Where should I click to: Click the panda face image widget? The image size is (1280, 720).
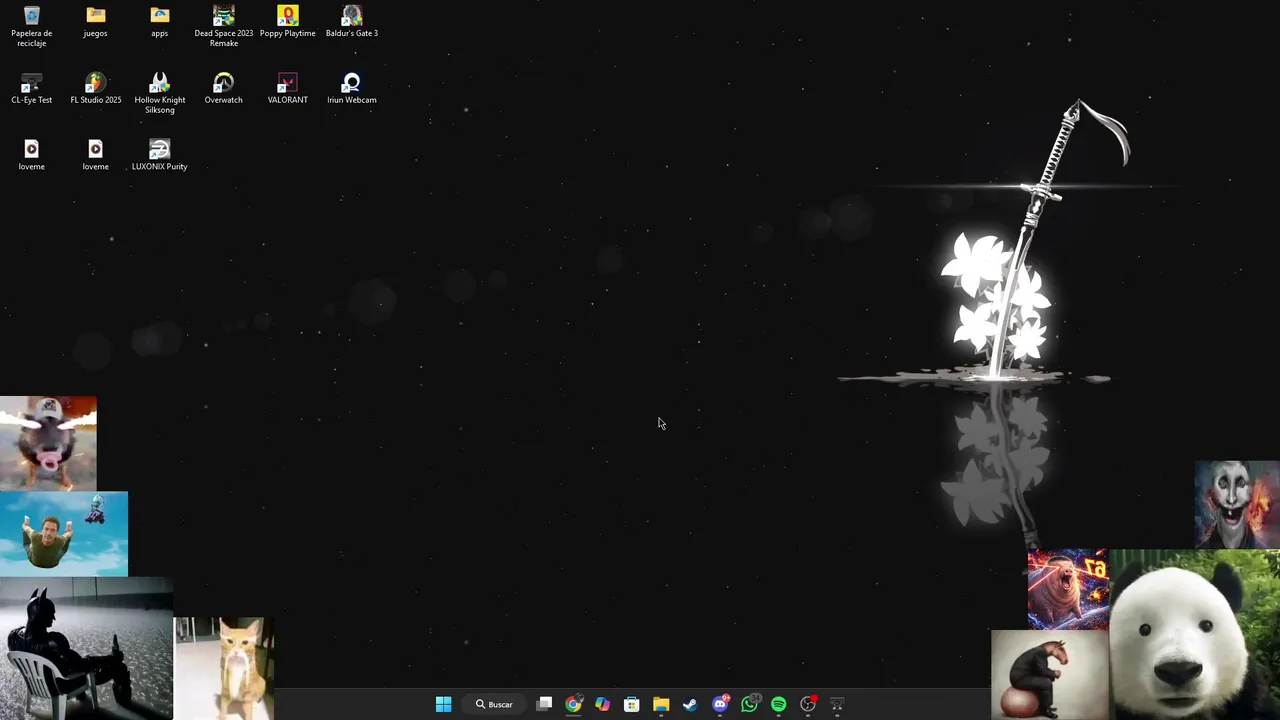click(1194, 635)
